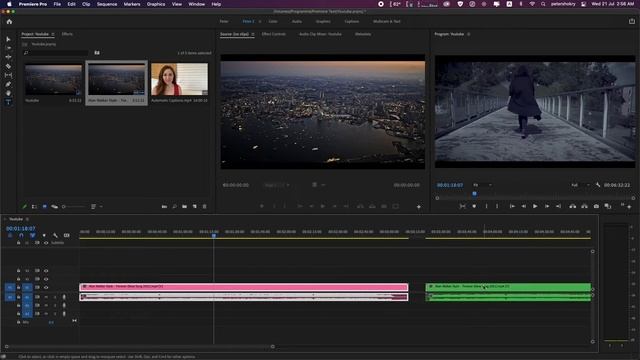Click Project panel search field
Viewport: 640px width, 360px height.
tap(56, 53)
